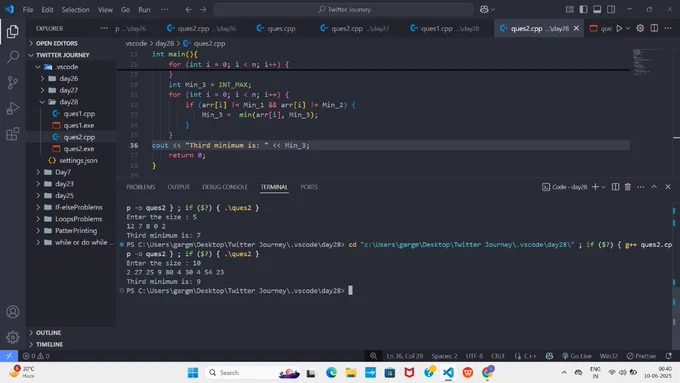Click the Run Code play icon

[x=619, y=28]
